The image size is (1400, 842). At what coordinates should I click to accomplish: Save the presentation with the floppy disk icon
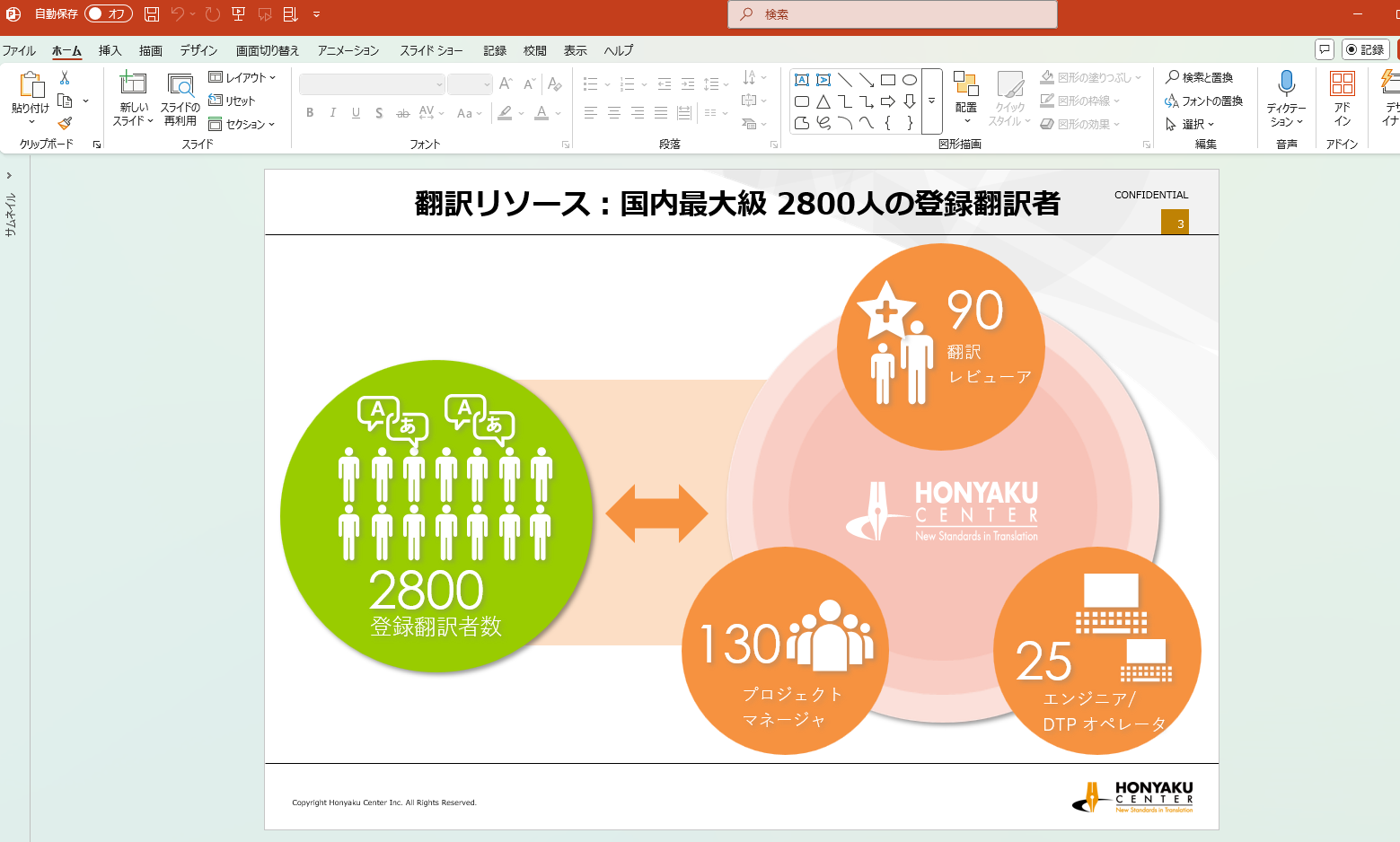(x=152, y=14)
